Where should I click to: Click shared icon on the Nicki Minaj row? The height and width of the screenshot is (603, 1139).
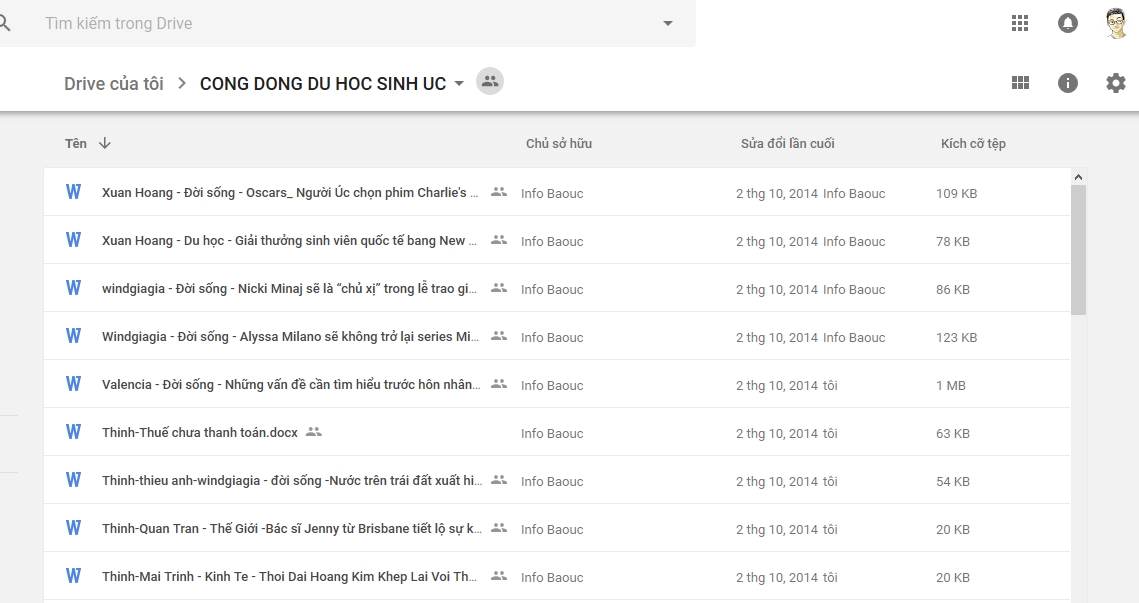coord(499,288)
